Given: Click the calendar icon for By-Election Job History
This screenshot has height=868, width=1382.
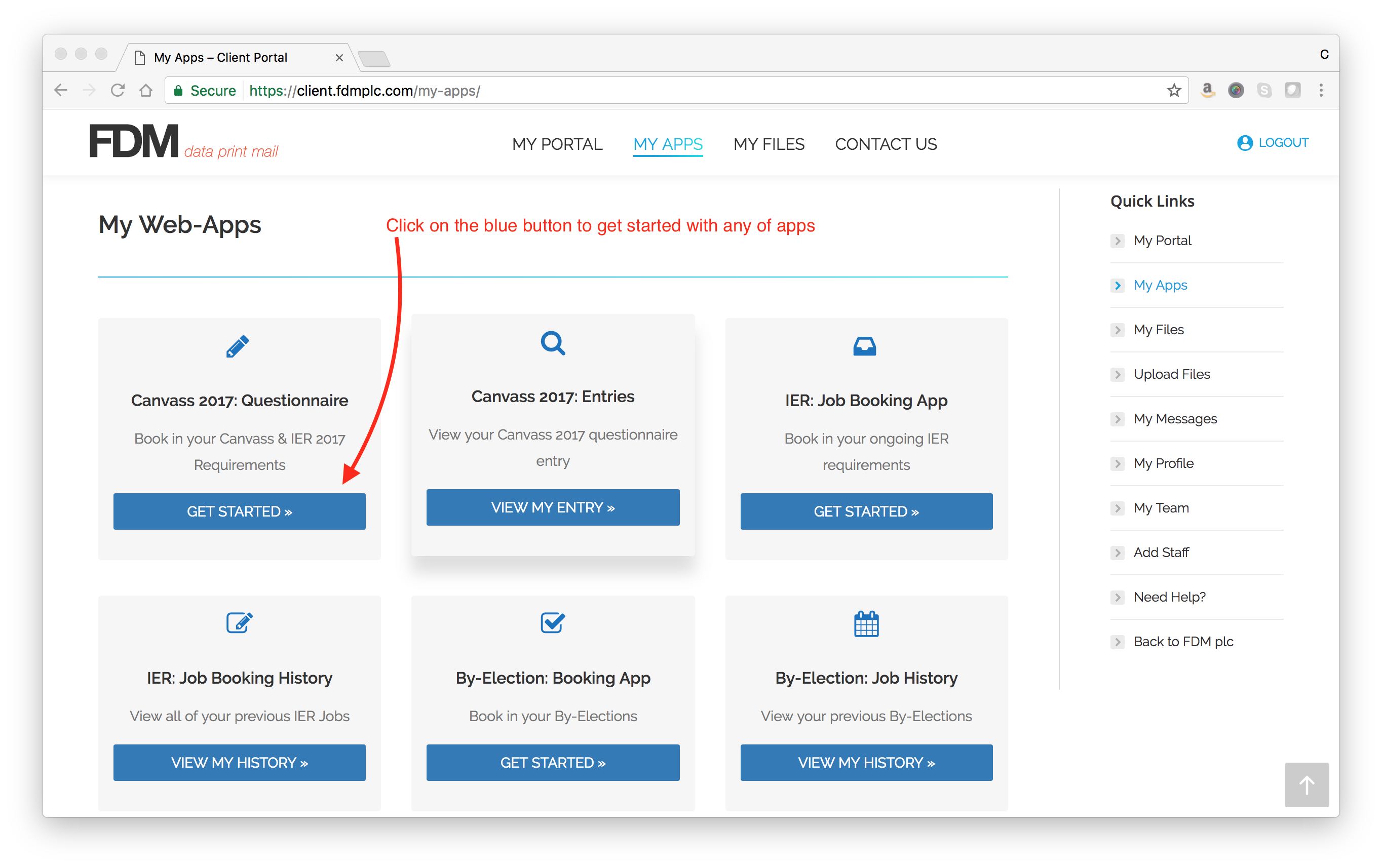Looking at the screenshot, I should coord(866,623).
